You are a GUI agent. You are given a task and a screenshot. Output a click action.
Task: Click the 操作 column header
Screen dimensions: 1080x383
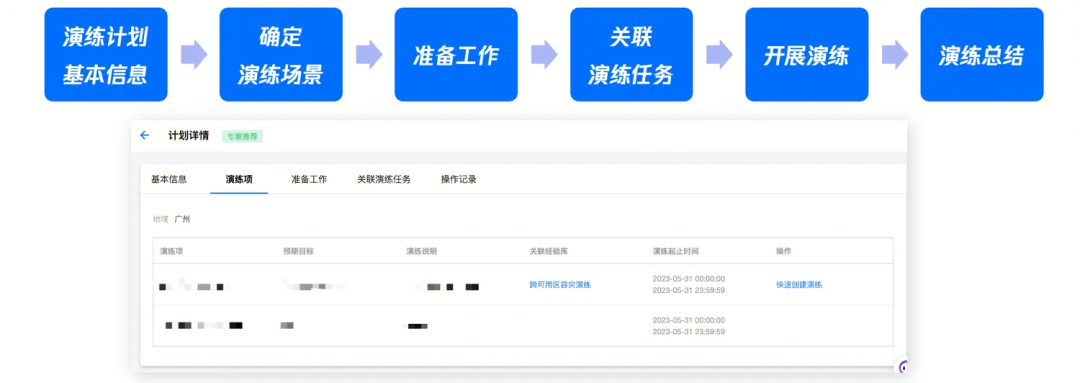pos(783,251)
